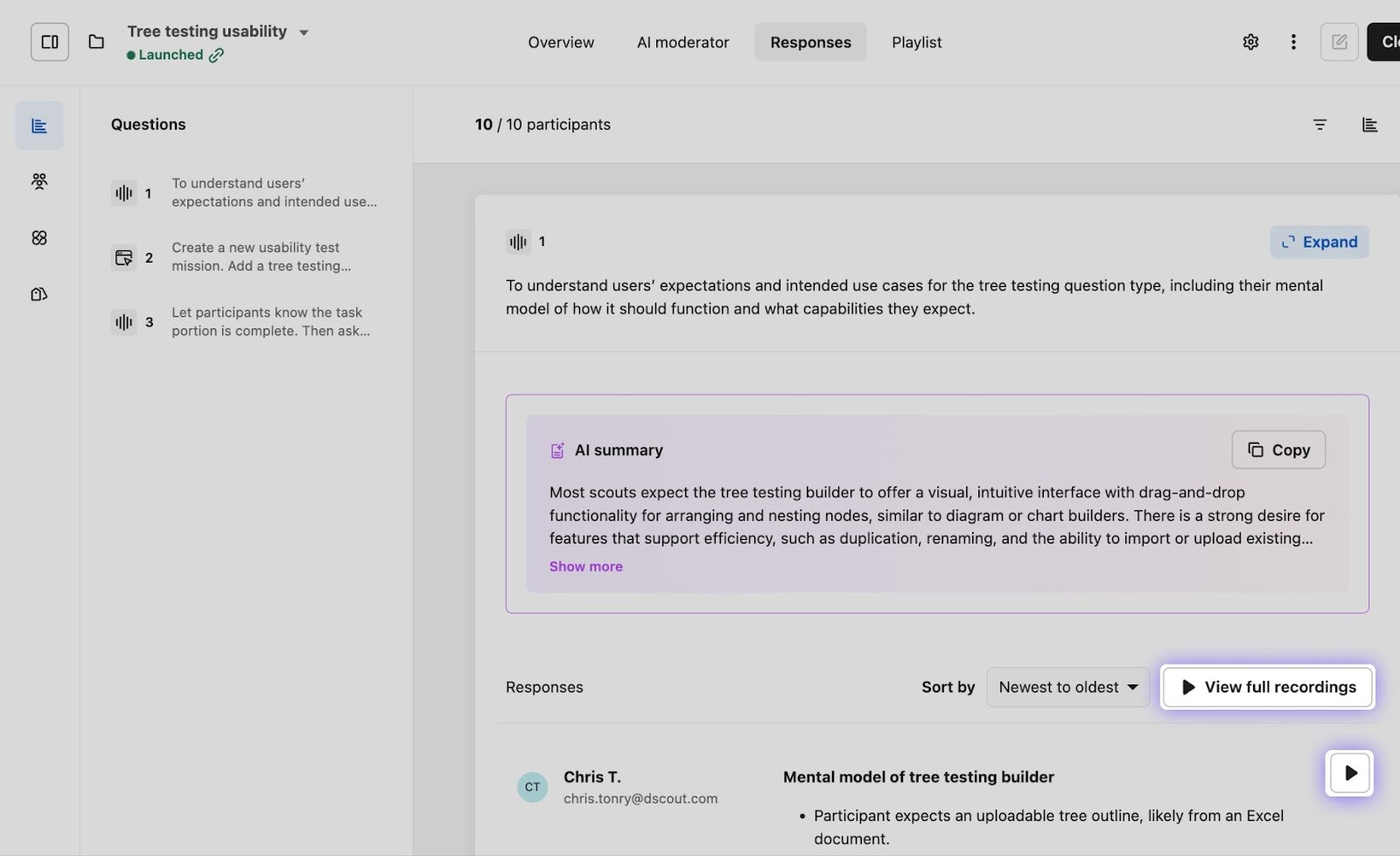The image size is (1400, 856).
Task: Toggle the sidebar panel icon
Action: tap(50, 42)
